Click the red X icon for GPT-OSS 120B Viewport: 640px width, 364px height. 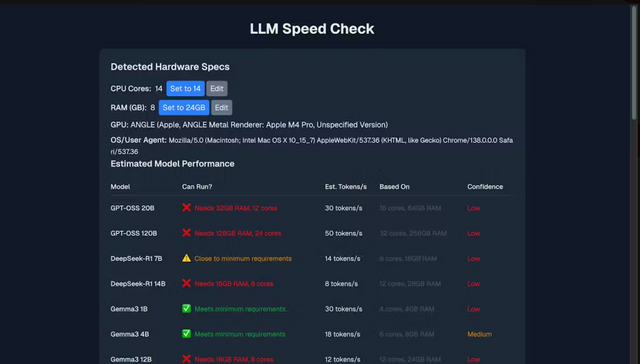click(187, 233)
